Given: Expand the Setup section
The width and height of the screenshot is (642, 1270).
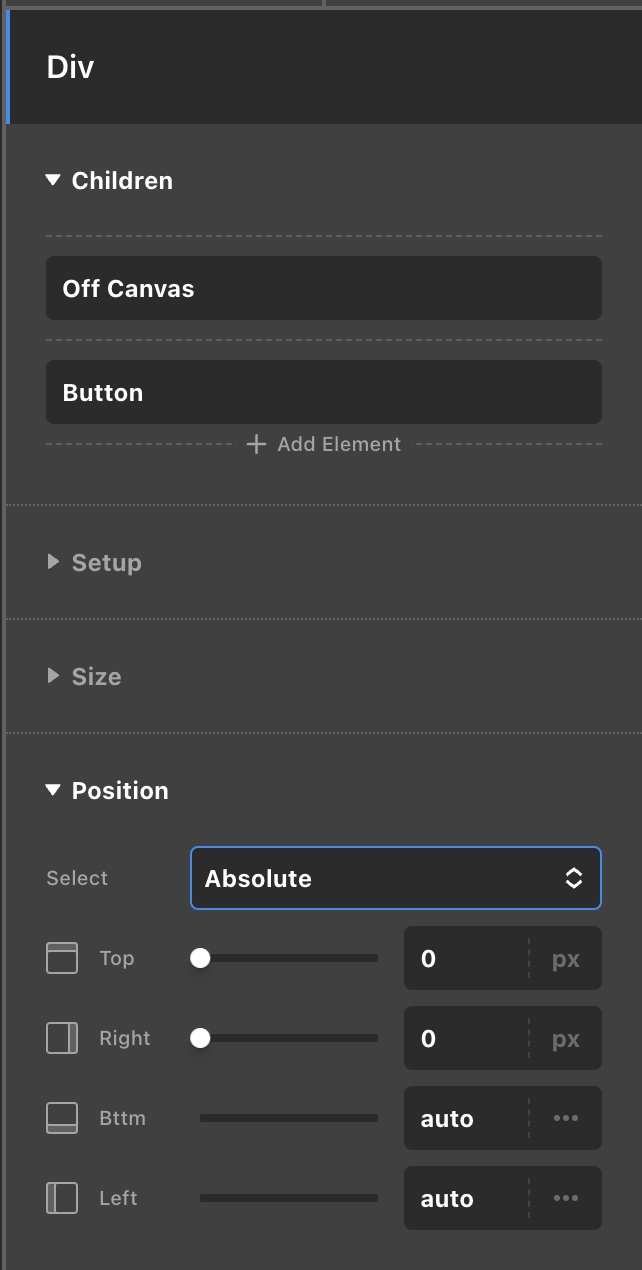Looking at the screenshot, I should click(54, 563).
